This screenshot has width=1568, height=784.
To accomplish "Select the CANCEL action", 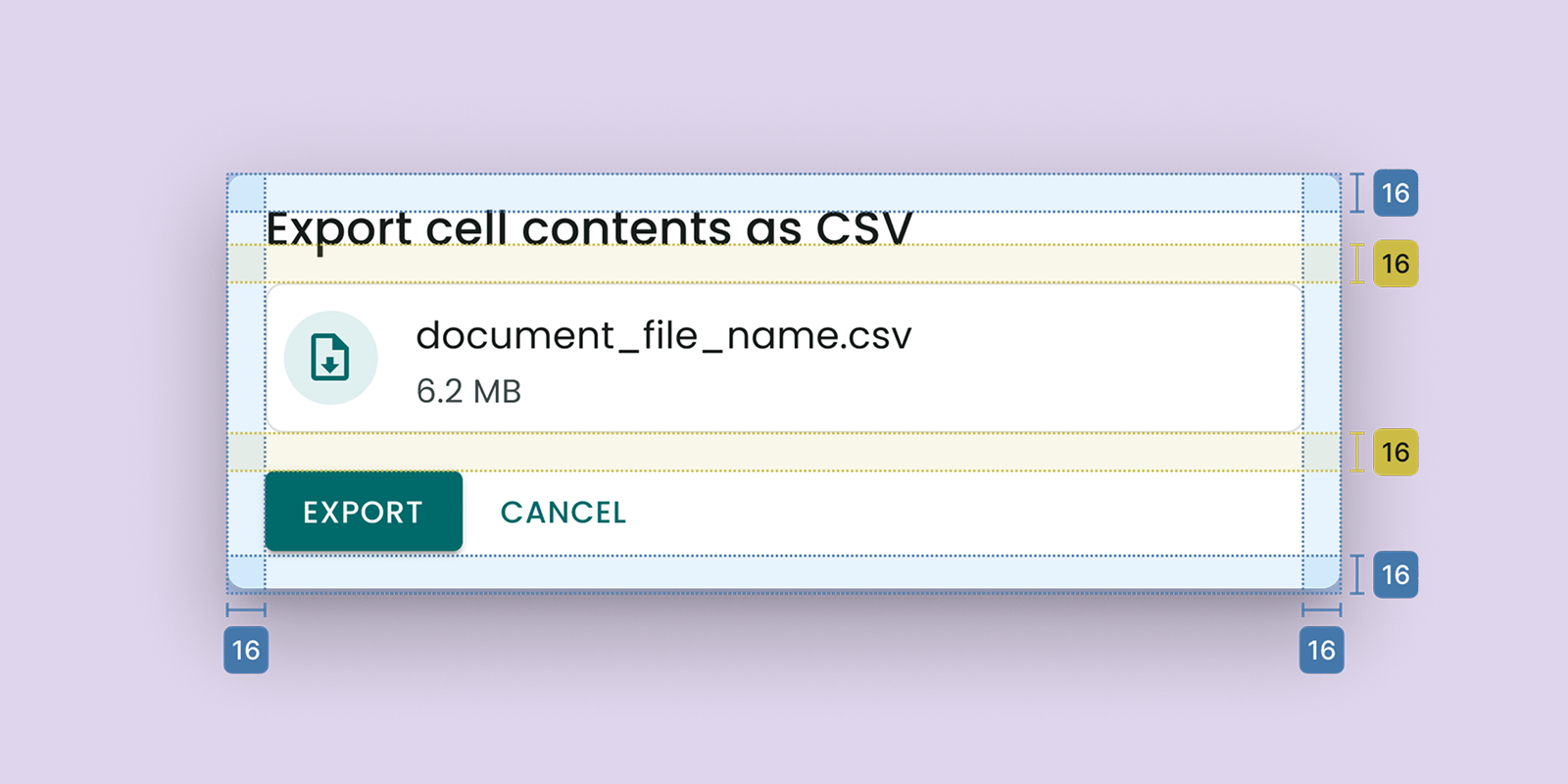I will [563, 512].
